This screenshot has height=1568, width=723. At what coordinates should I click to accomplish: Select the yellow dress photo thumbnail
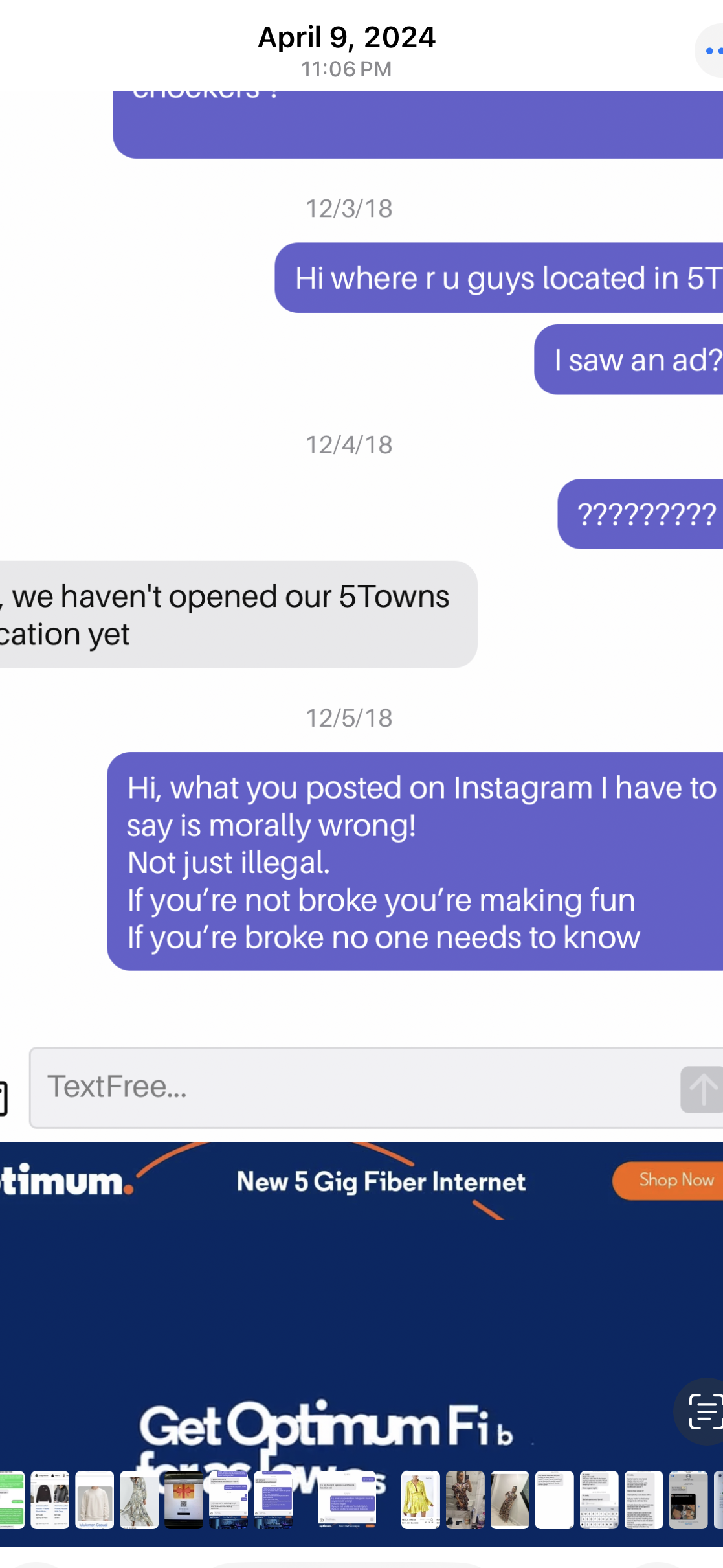click(x=421, y=1500)
